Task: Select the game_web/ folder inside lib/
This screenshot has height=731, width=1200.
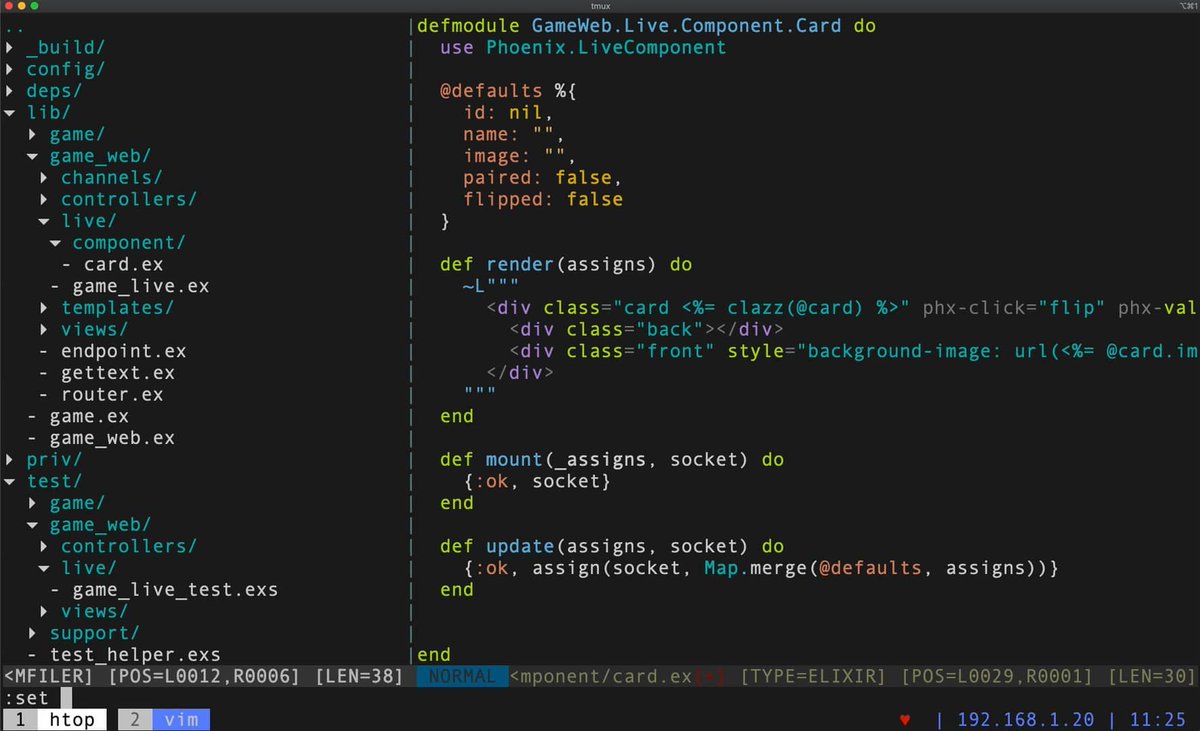Action: pos(100,156)
